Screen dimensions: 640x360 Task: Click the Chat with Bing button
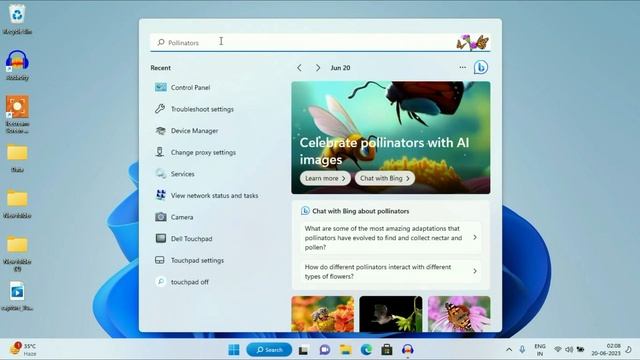click(x=384, y=178)
